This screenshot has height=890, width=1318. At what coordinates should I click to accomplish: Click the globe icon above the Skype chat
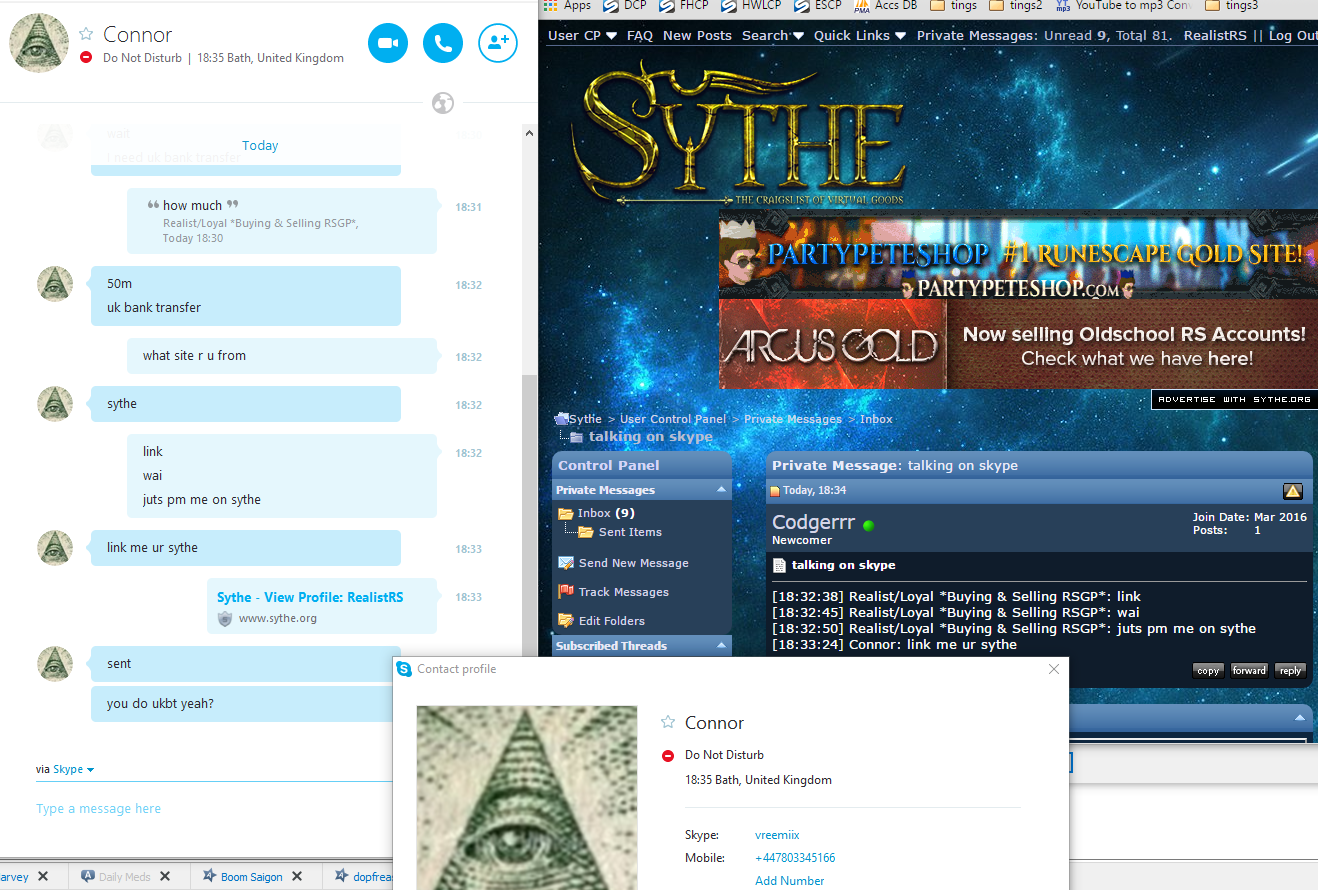pos(443,103)
